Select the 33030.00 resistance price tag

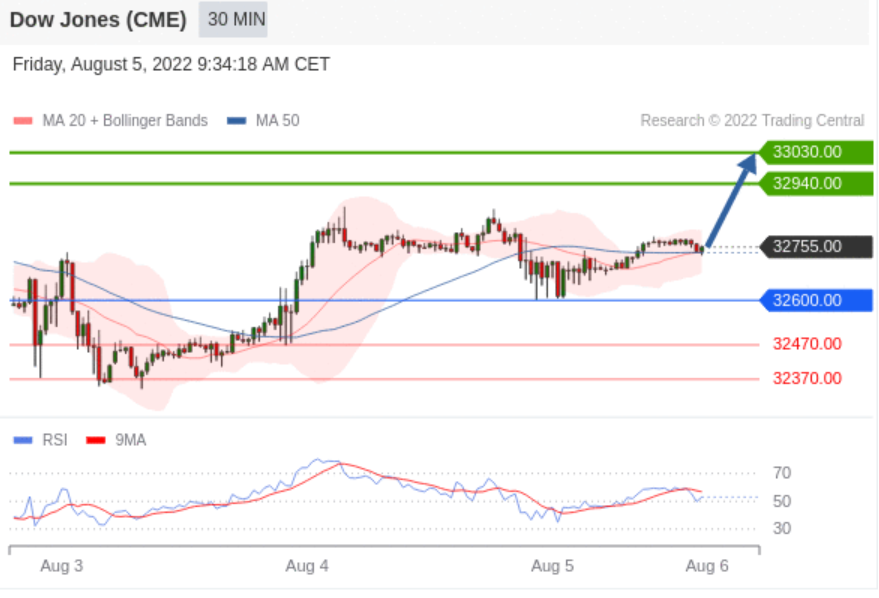pyautogui.click(x=816, y=152)
